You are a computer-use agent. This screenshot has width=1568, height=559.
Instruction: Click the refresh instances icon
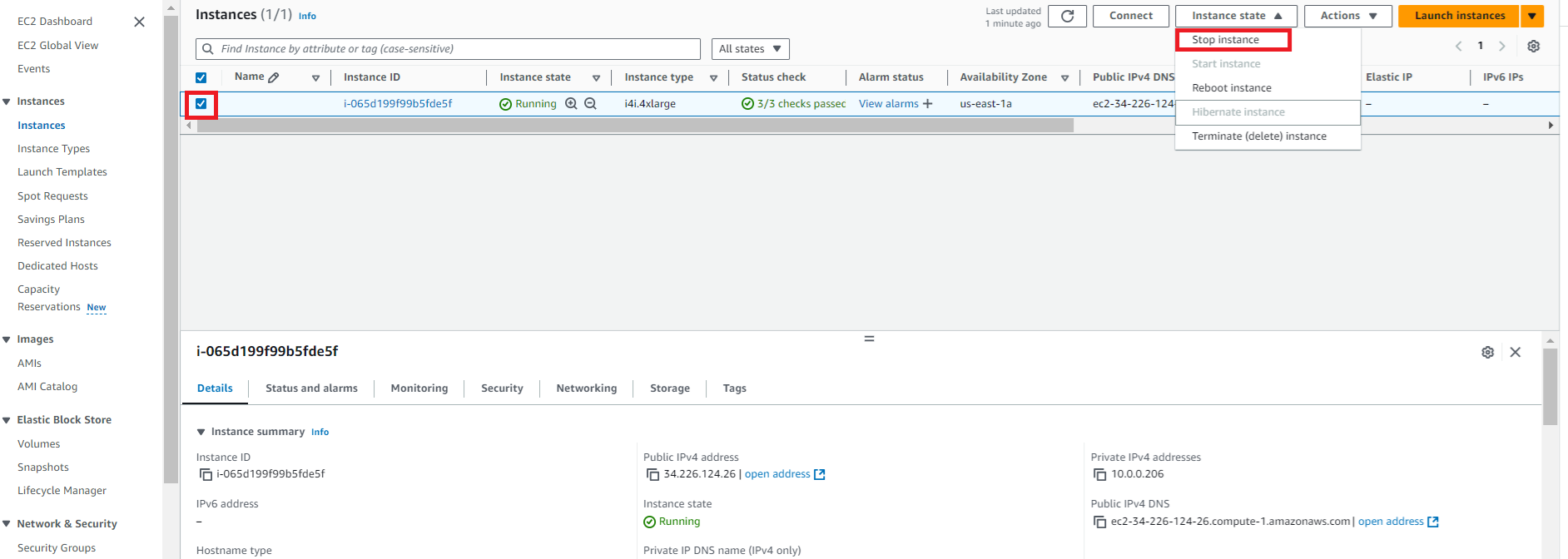[1067, 16]
